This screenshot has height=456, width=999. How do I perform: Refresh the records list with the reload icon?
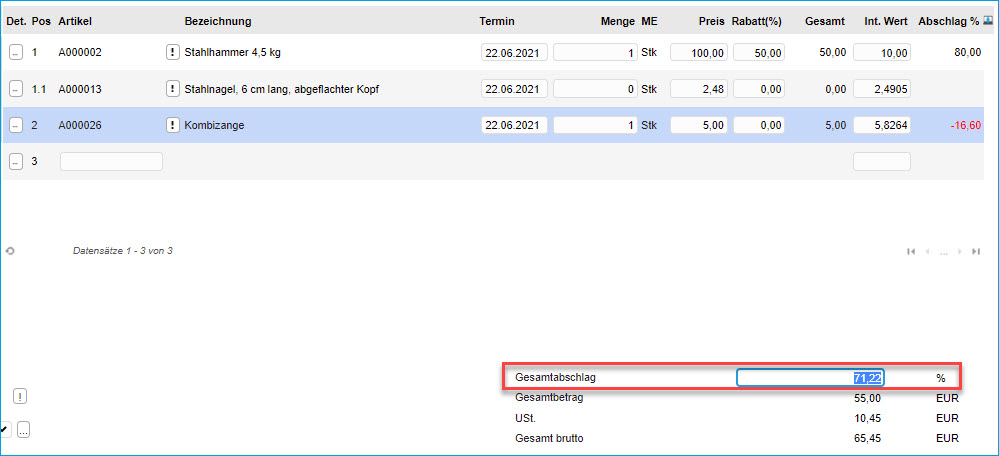(x=10, y=251)
